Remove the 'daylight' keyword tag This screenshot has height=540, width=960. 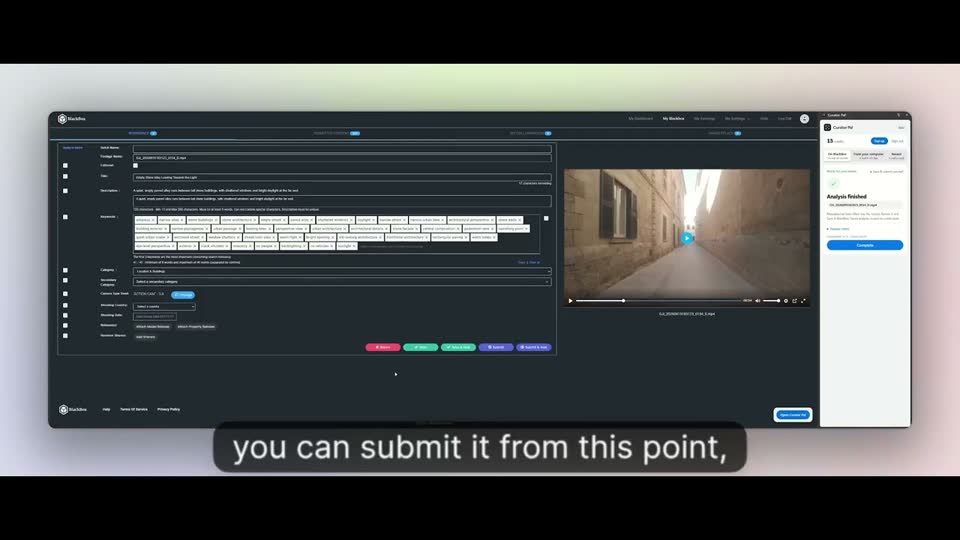373,220
